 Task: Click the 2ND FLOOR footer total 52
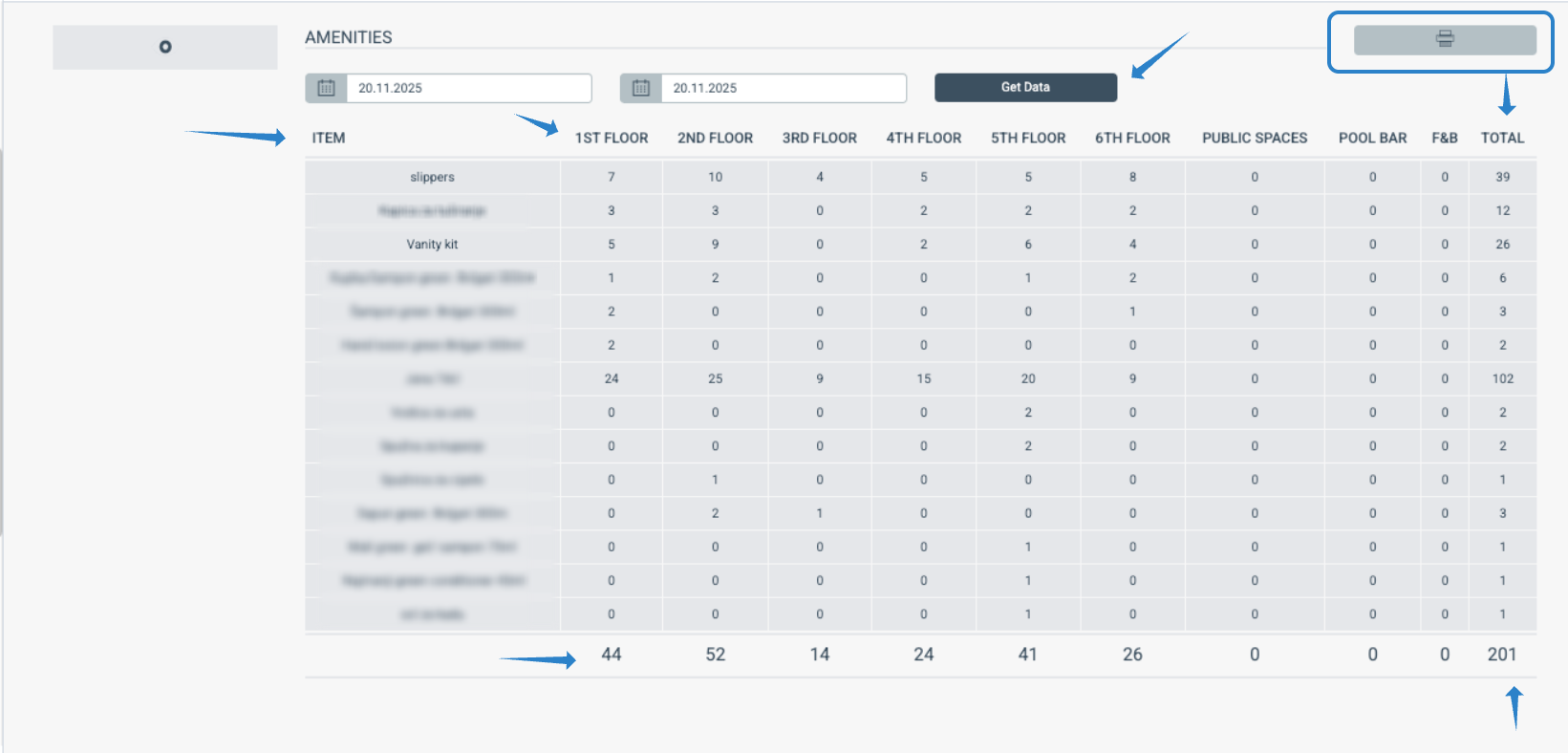tap(716, 655)
